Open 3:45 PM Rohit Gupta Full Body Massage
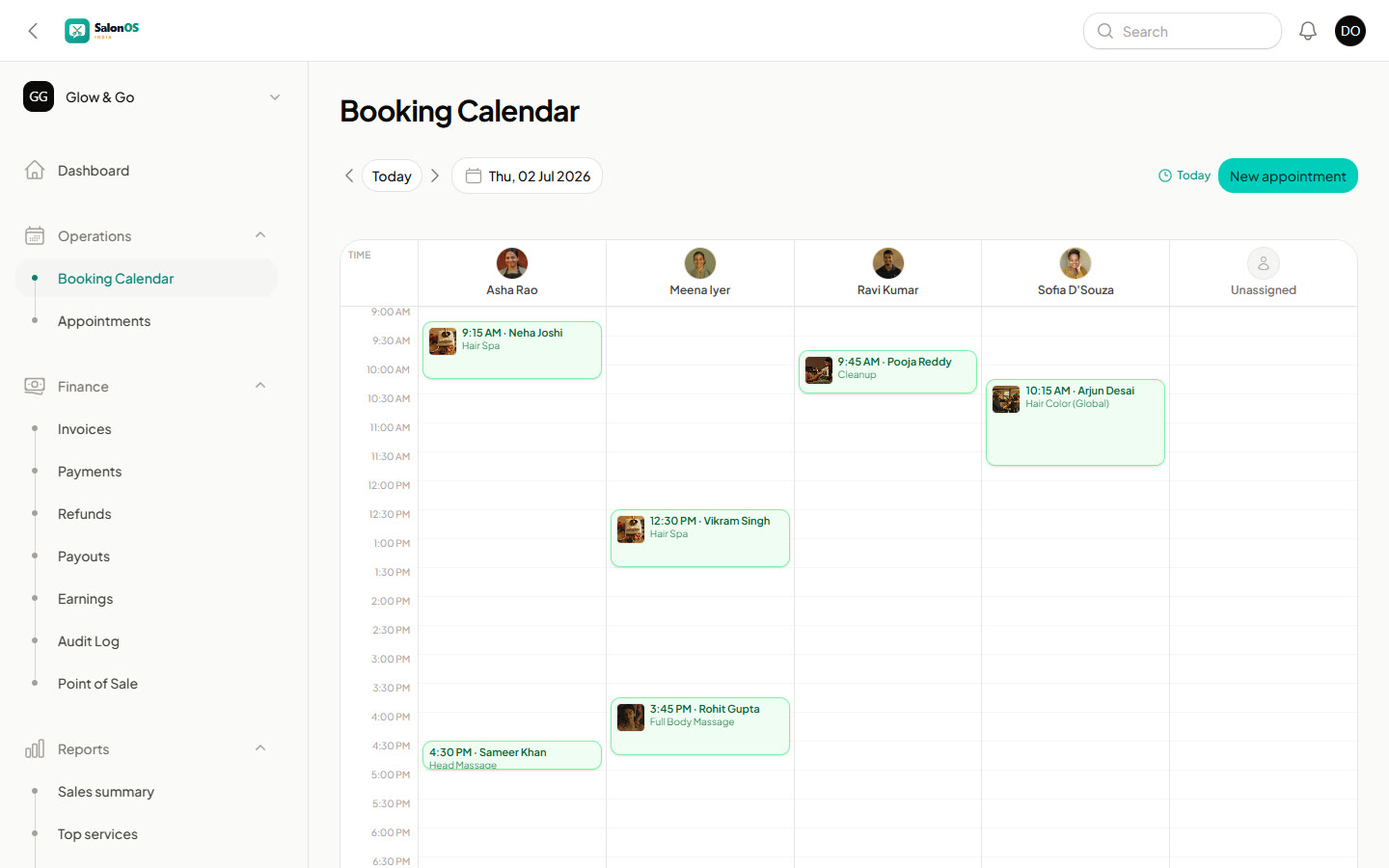The image size is (1389, 868). [x=700, y=726]
